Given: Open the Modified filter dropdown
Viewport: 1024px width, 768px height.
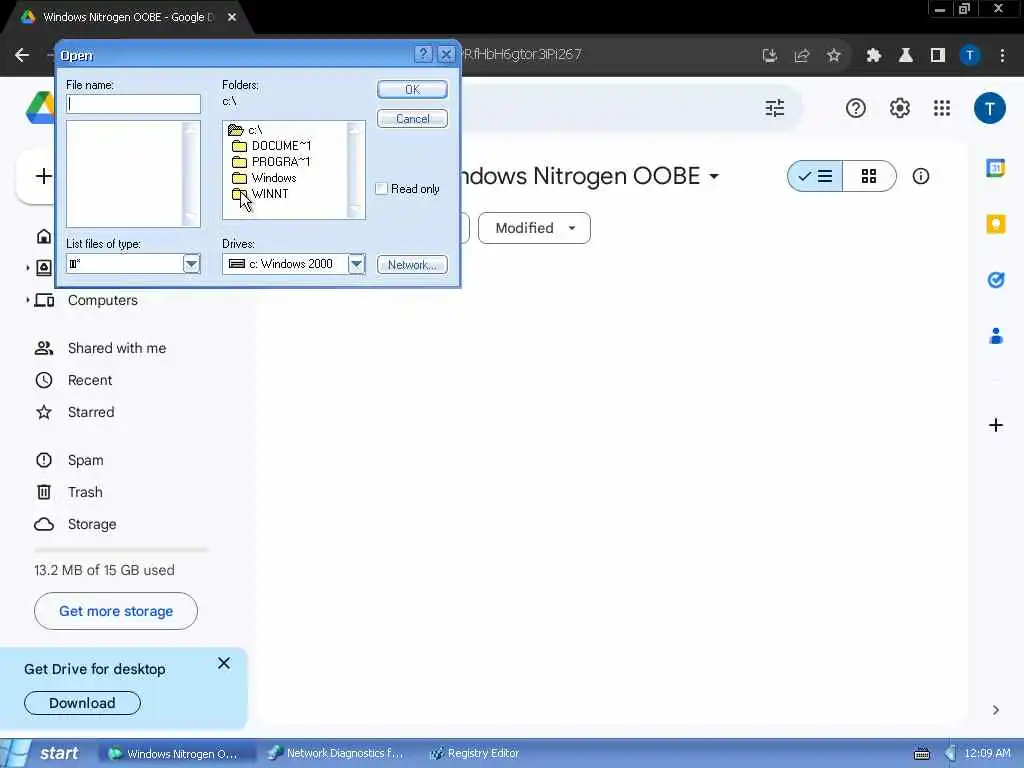Looking at the screenshot, I should point(534,228).
